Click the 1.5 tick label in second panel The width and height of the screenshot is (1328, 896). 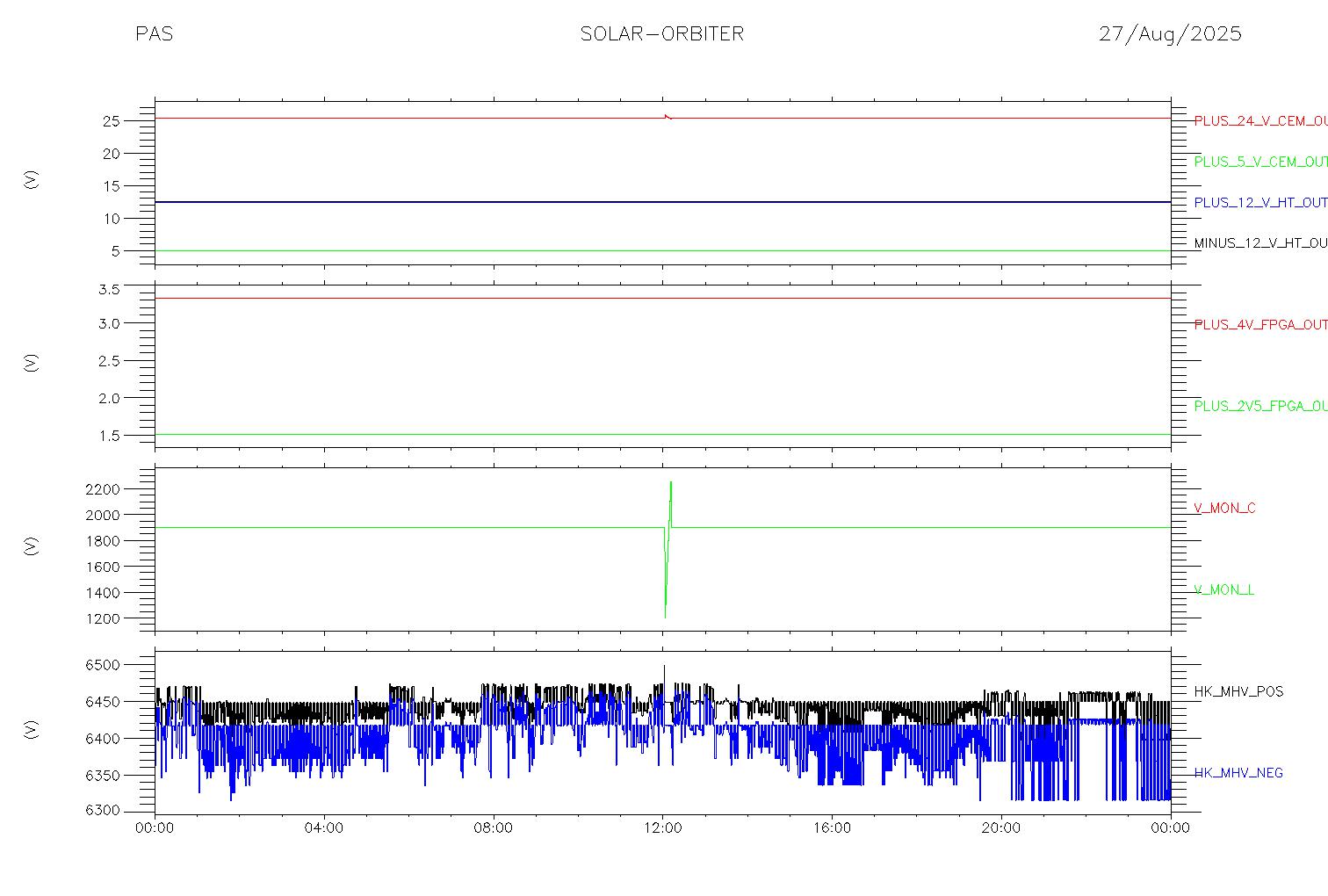[108, 436]
